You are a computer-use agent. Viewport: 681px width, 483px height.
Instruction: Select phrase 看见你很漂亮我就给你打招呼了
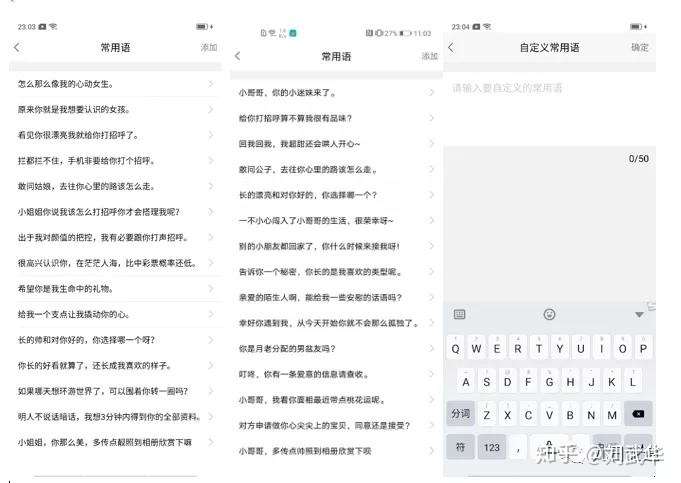coord(79,135)
